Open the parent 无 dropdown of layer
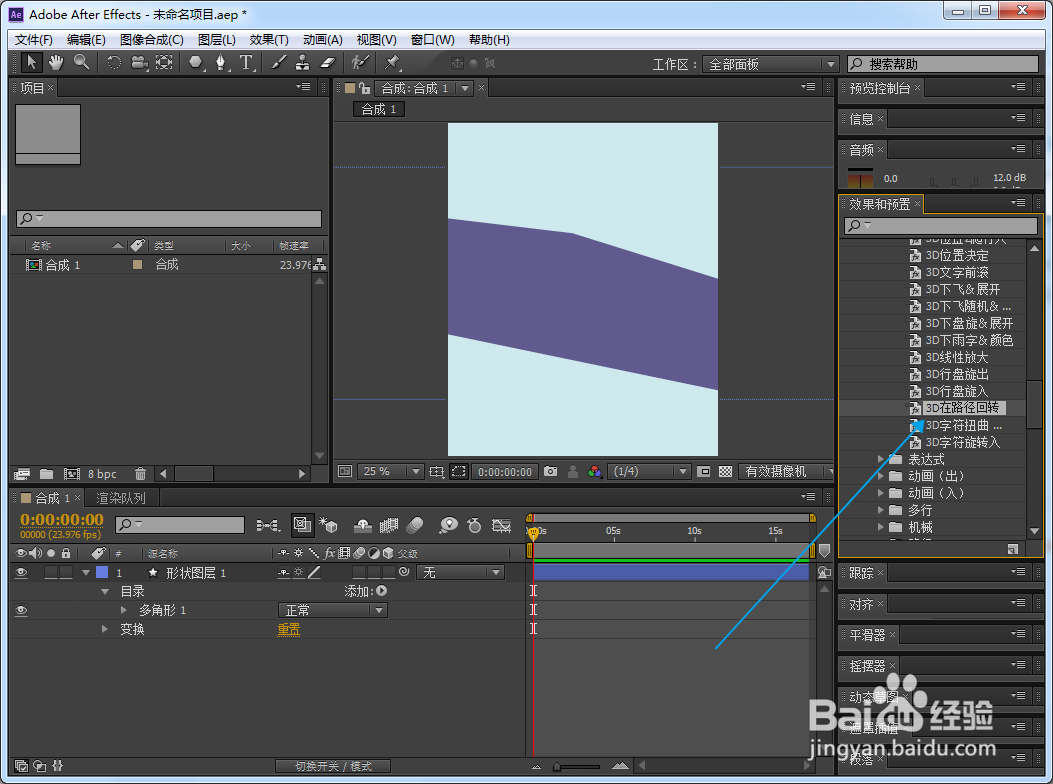The image size is (1053, 784). coord(460,572)
